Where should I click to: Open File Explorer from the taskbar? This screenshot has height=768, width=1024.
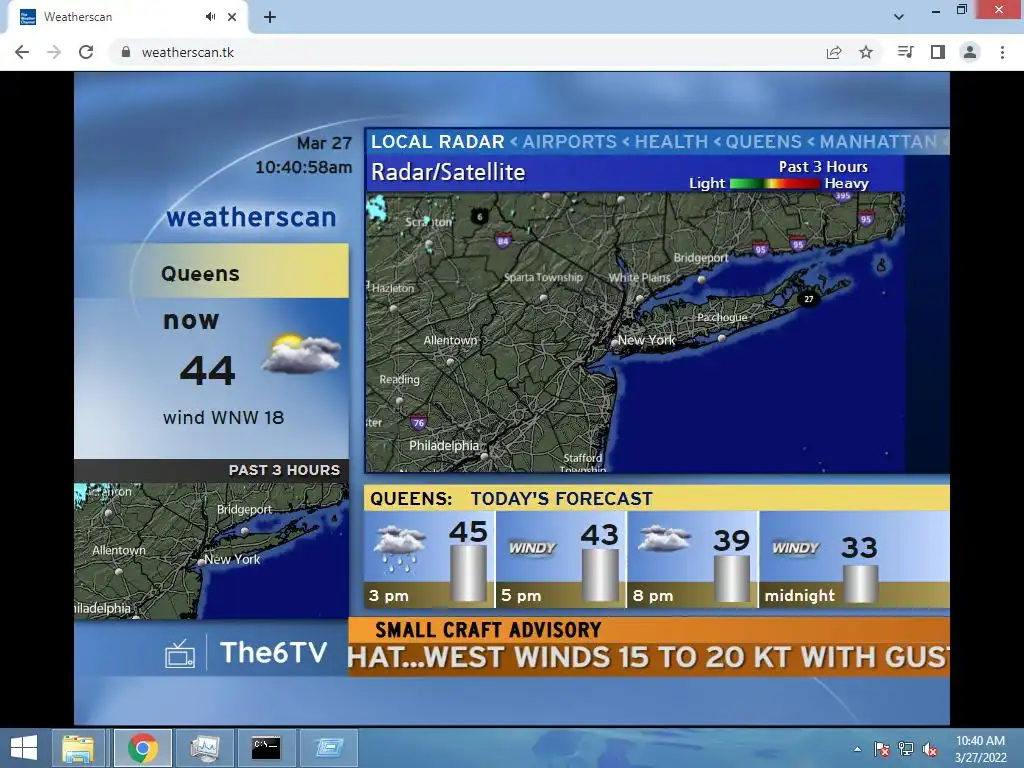(78, 748)
